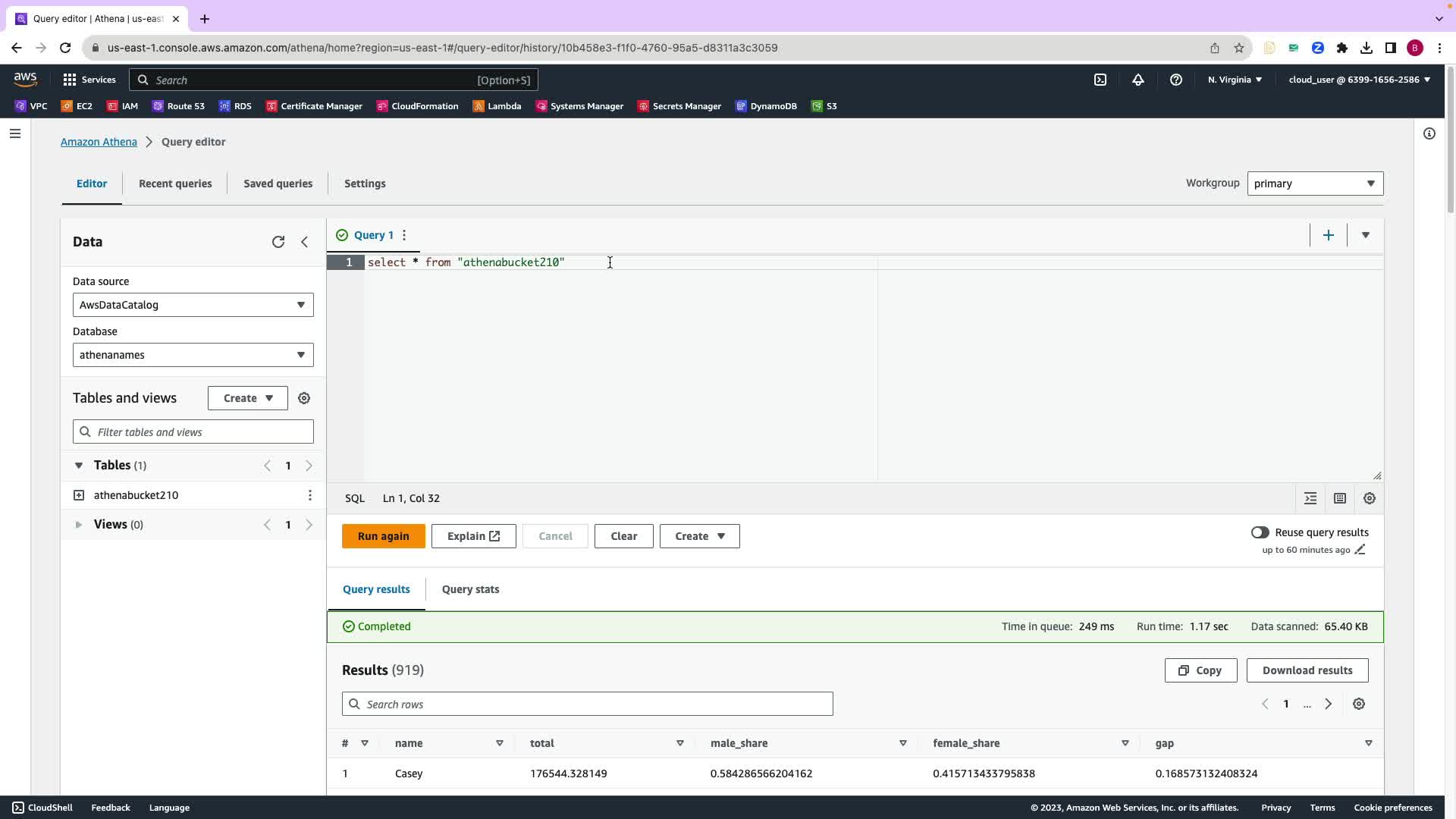Switch to the Recent queries tab

[175, 184]
